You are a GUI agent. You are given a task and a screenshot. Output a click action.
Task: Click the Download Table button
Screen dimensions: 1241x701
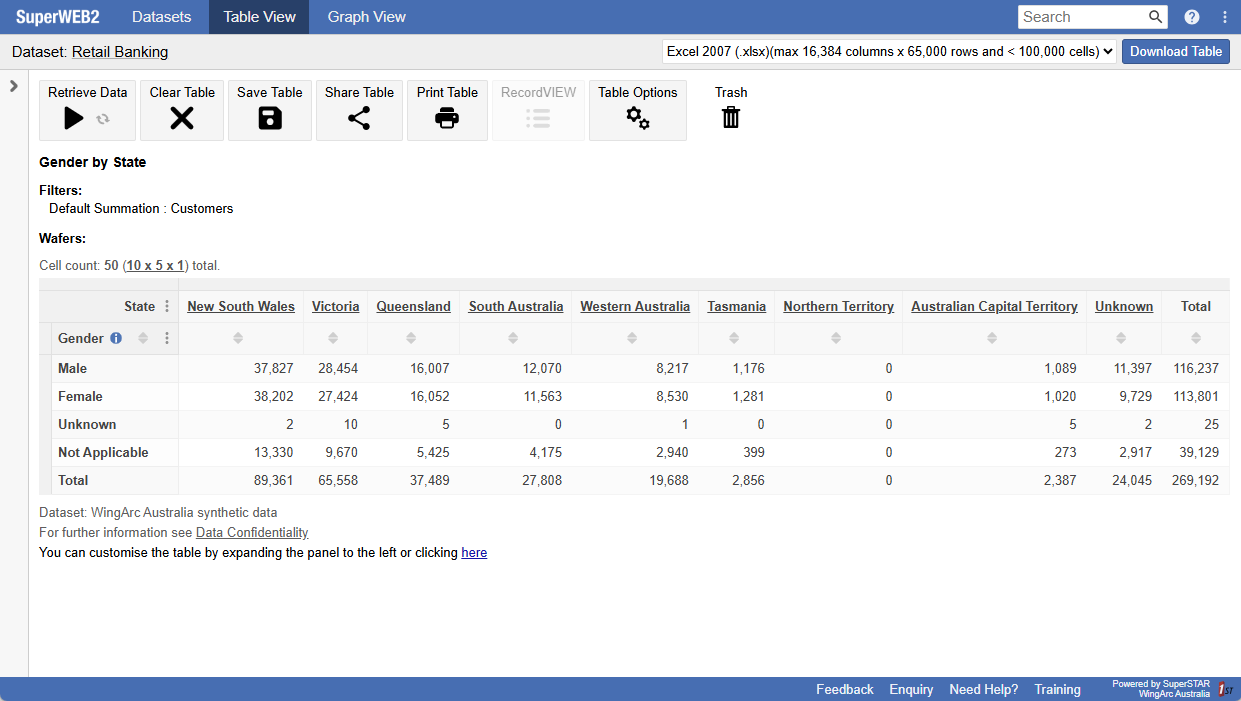click(x=1175, y=51)
